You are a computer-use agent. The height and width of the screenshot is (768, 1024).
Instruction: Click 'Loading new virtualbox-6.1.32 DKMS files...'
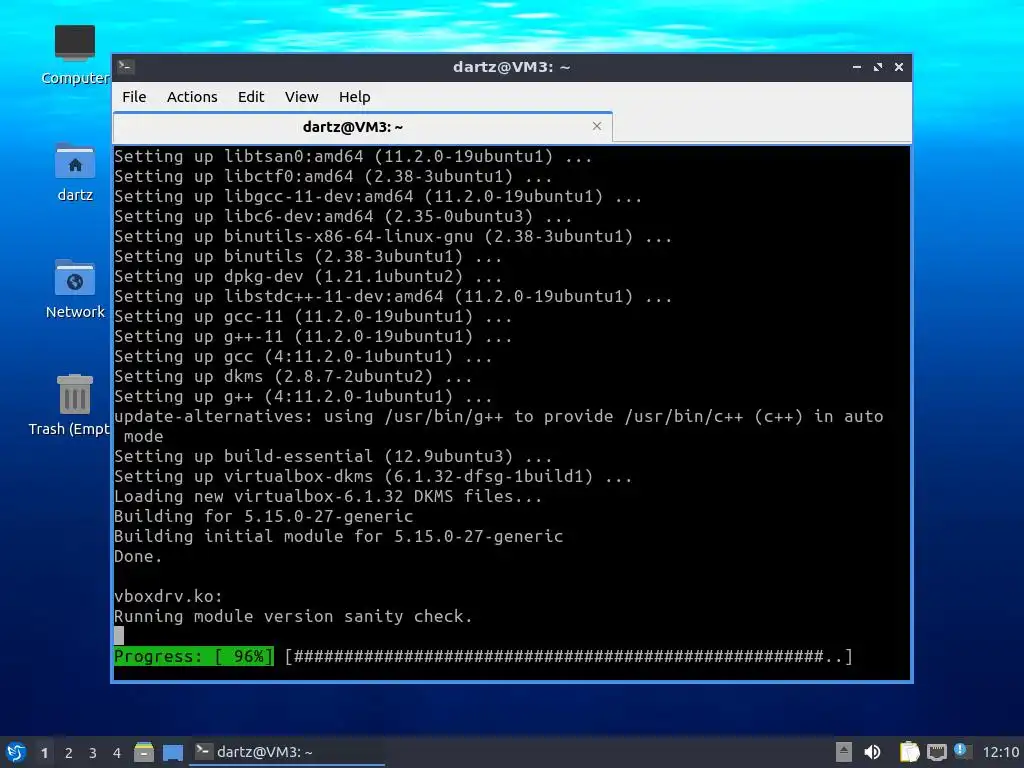[328, 496]
